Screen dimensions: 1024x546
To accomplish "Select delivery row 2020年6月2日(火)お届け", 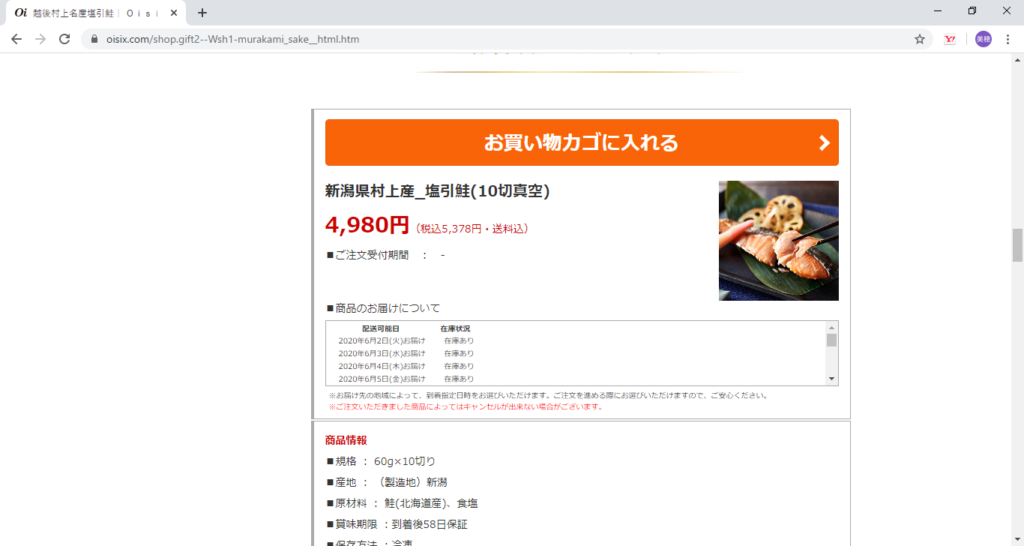I will (x=406, y=341).
